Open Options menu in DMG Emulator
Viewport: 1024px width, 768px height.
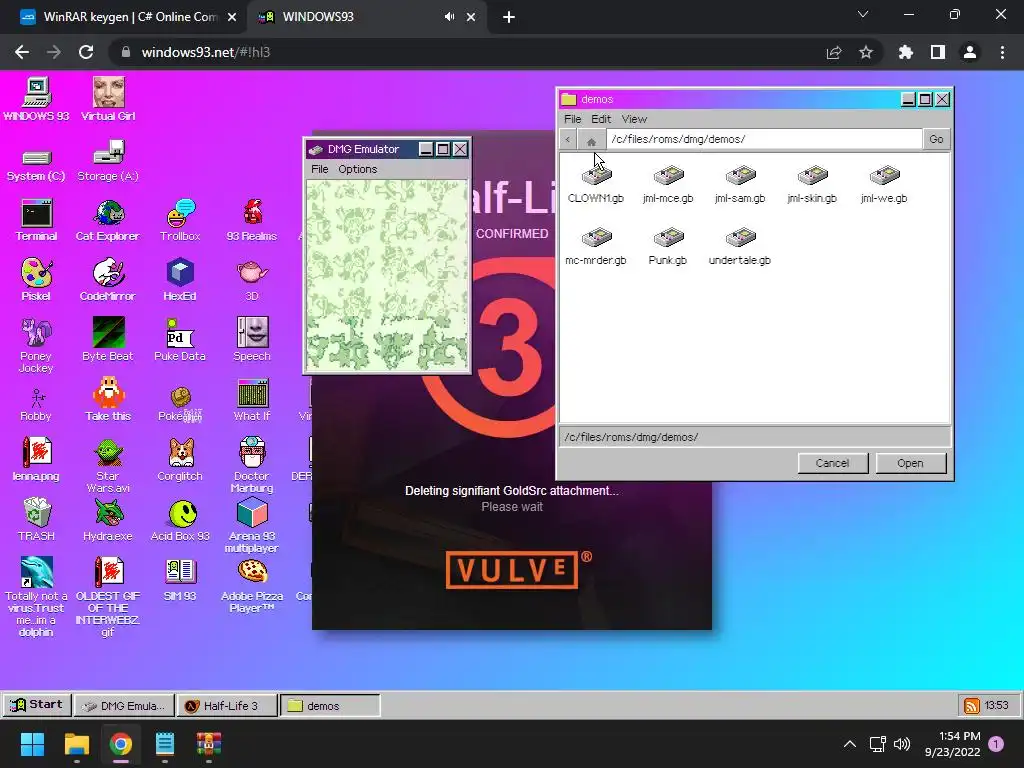click(x=357, y=169)
